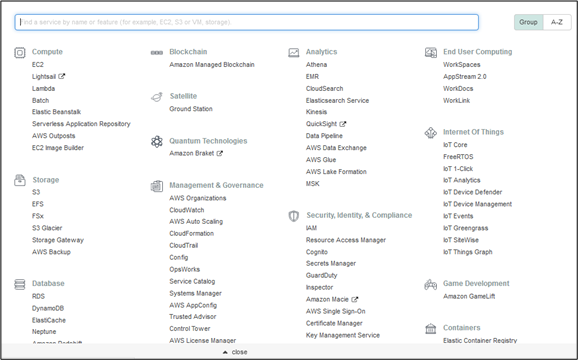This screenshot has height=360, width=578.
Task: Click the Blockchain category icon
Action: (157, 53)
